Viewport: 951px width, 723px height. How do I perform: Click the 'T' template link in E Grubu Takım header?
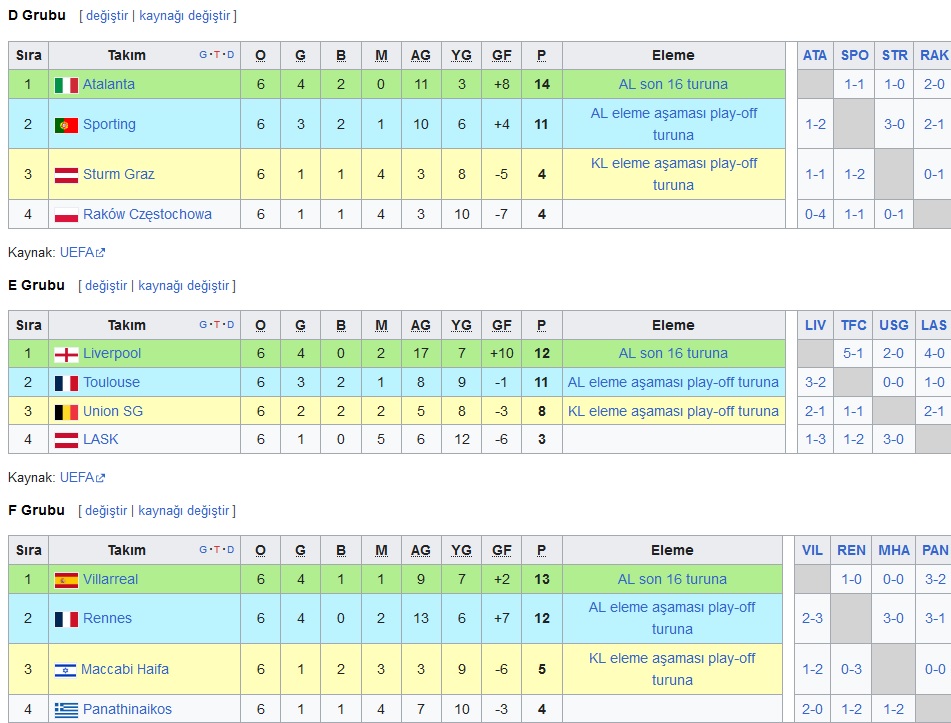tap(217, 325)
